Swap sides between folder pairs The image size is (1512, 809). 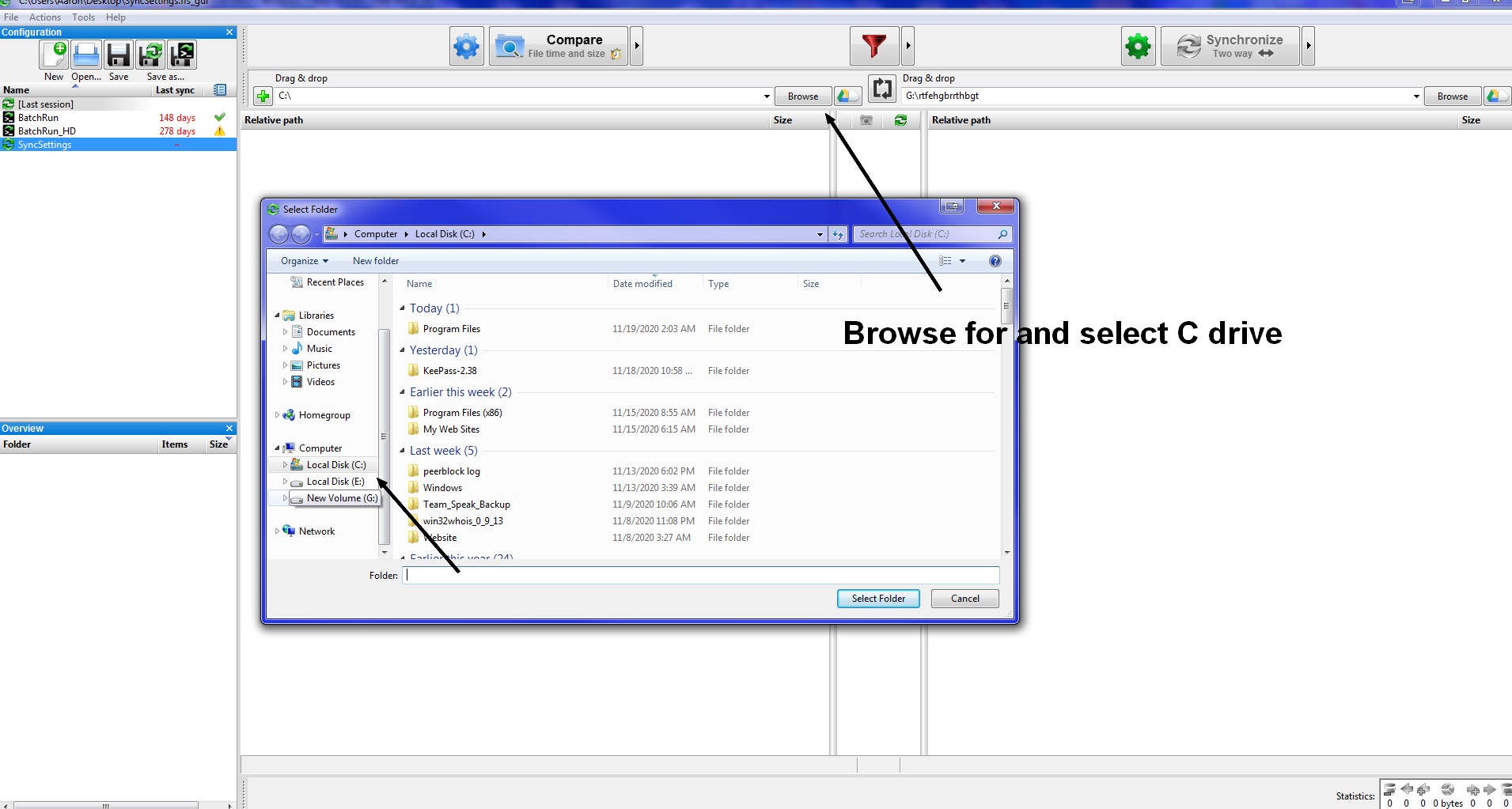pos(882,89)
